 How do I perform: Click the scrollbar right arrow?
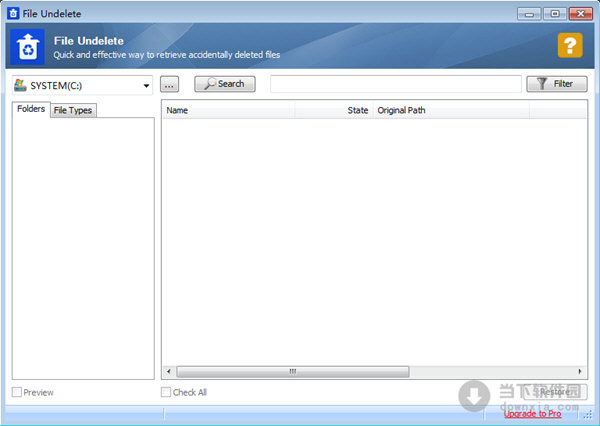pos(580,371)
